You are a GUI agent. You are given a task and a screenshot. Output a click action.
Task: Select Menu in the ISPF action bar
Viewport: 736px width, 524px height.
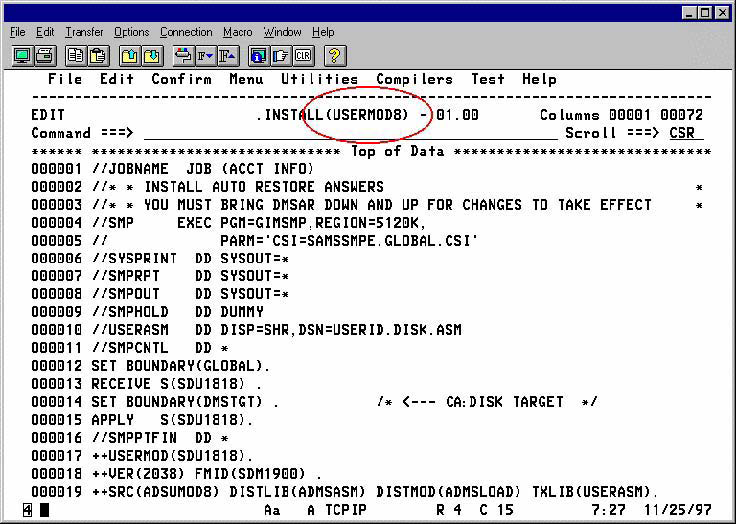(x=246, y=79)
